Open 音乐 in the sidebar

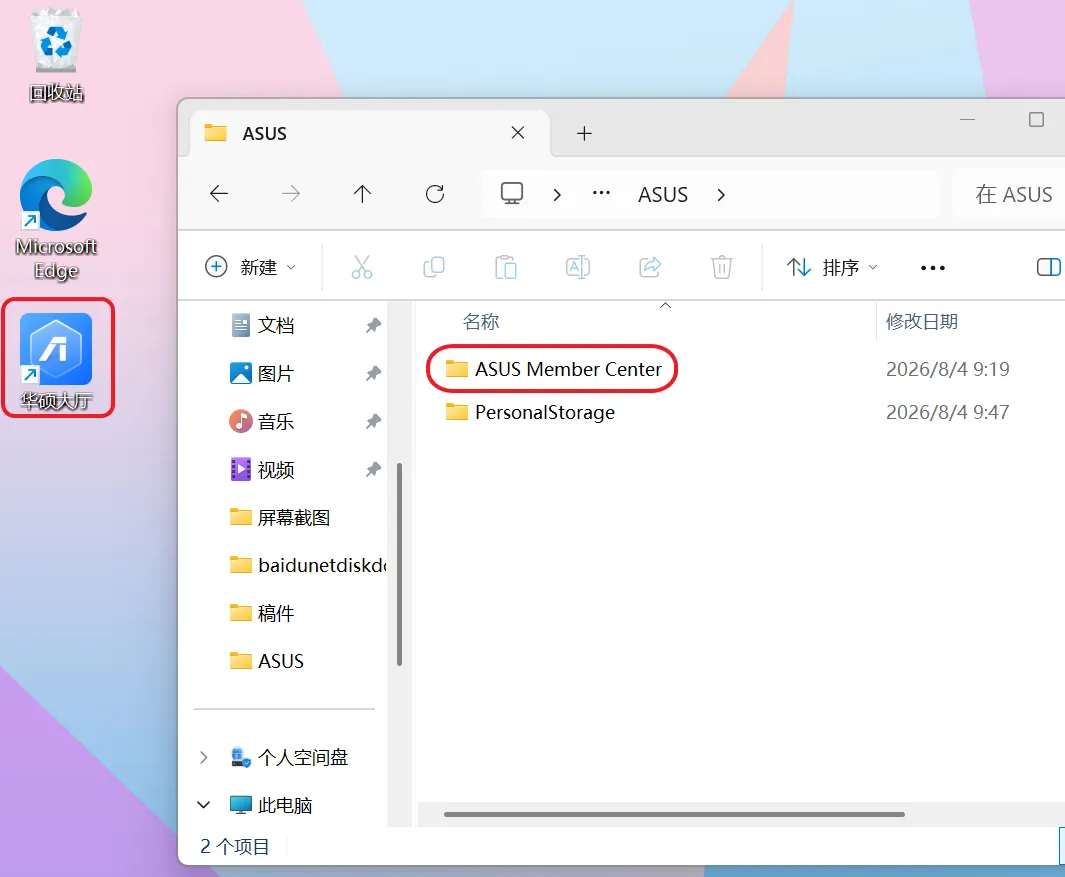click(x=275, y=421)
